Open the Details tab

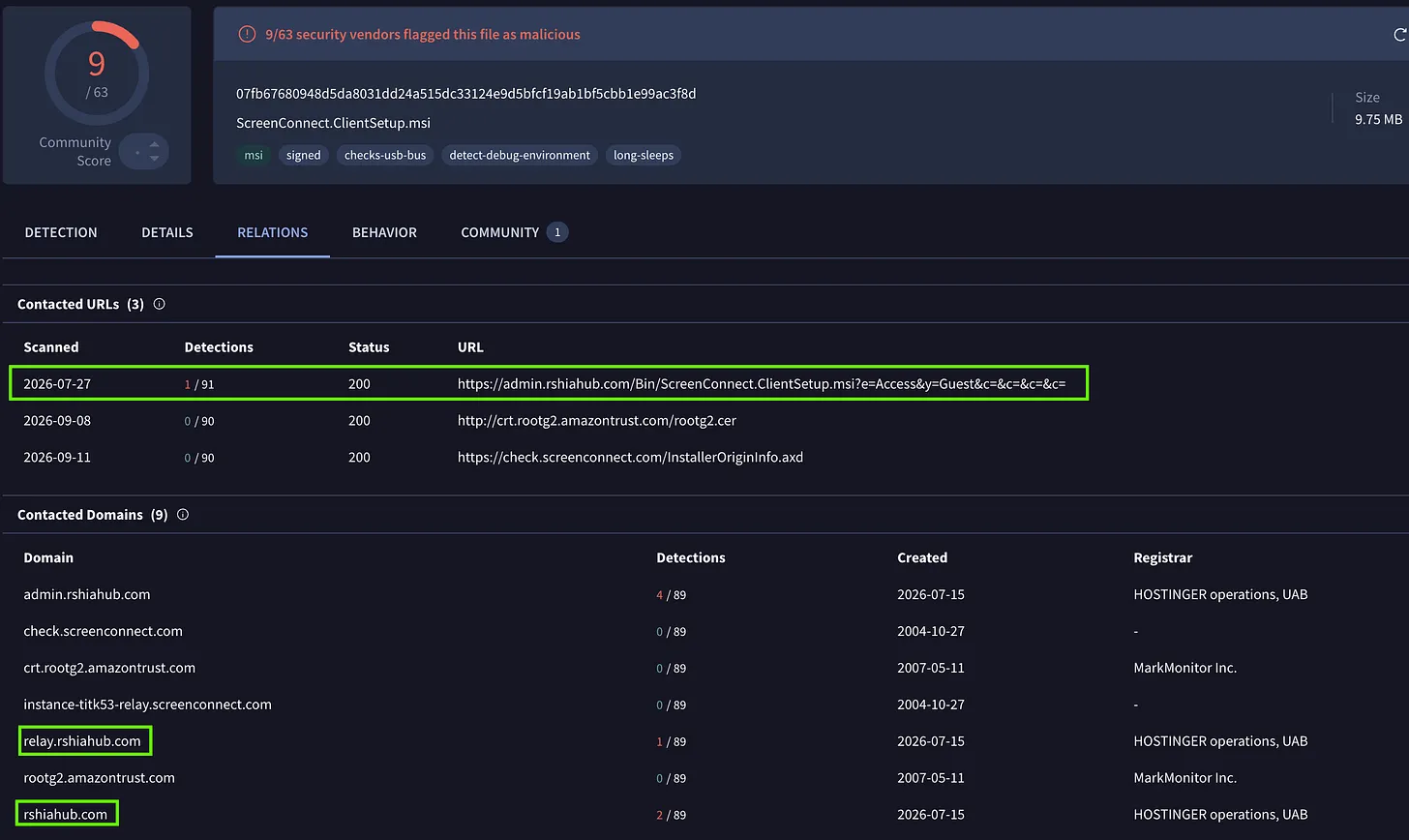(x=167, y=232)
